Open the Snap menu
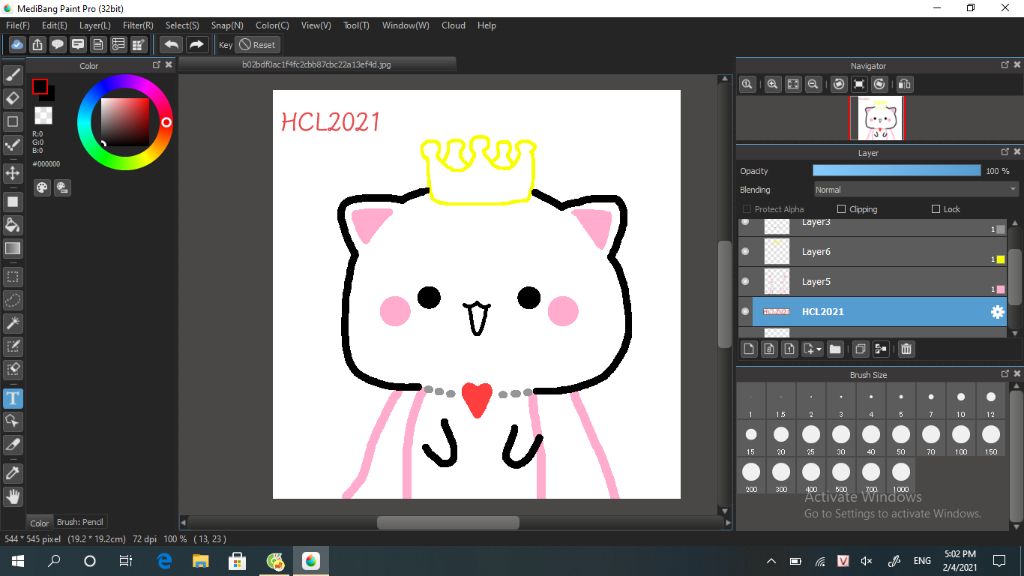This screenshot has height=576, width=1024. [x=227, y=25]
